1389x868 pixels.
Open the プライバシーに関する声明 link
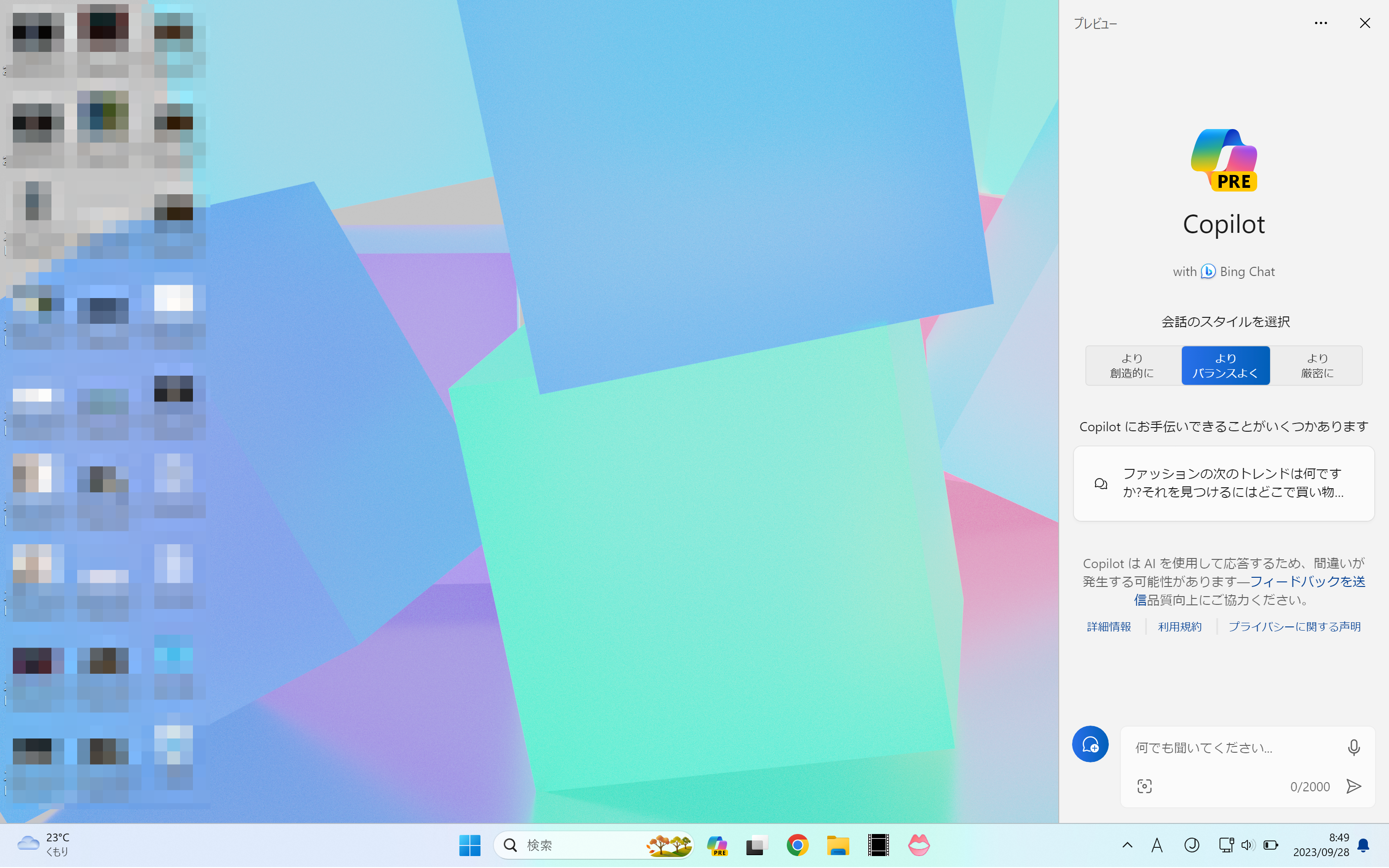coord(1294,626)
